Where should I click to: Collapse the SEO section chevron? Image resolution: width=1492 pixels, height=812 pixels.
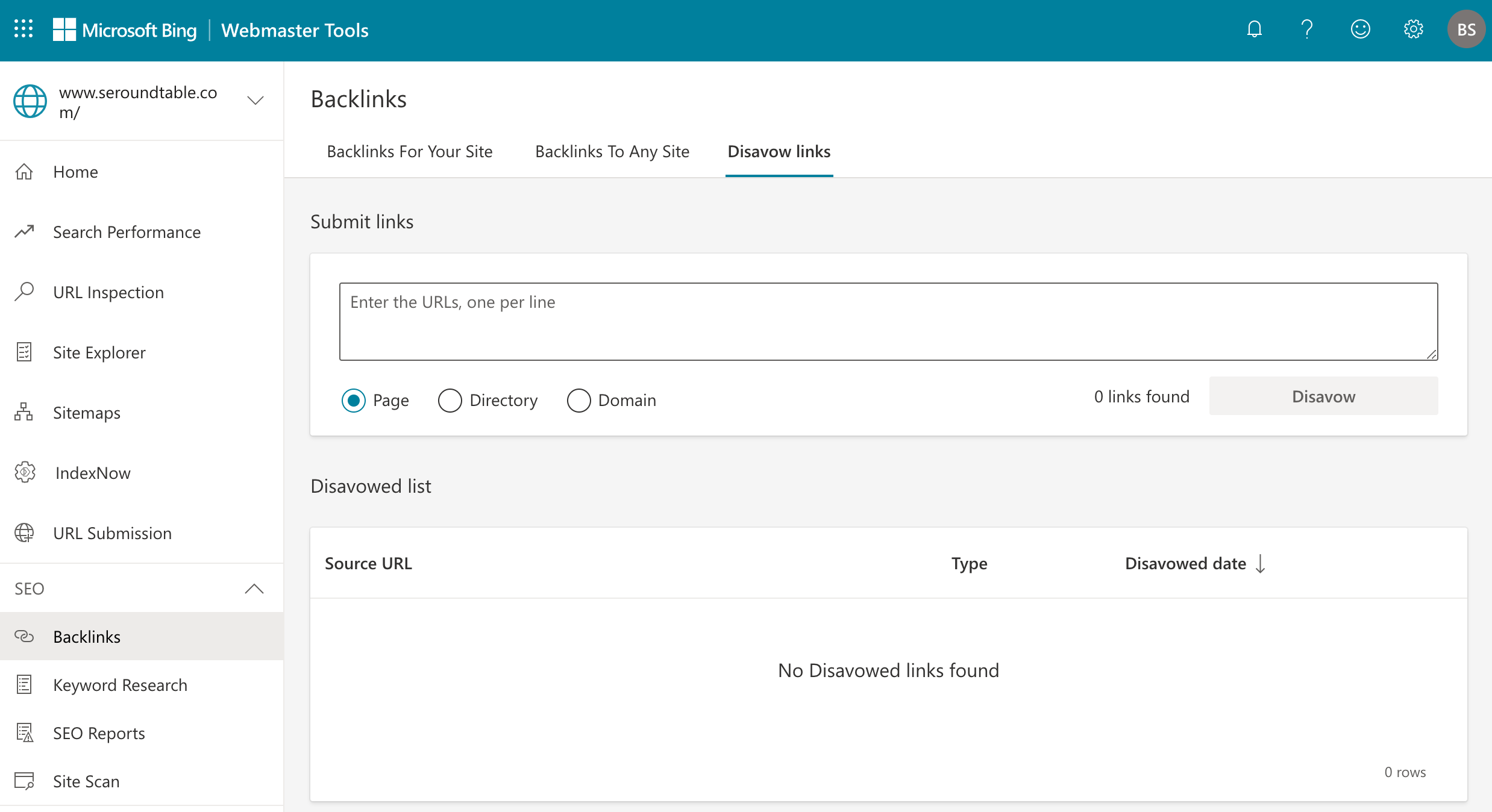tap(254, 589)
